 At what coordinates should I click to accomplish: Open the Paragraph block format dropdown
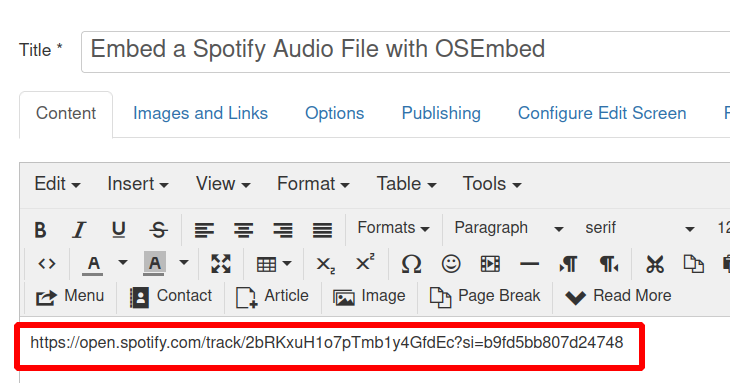click(x=509, y=228)
